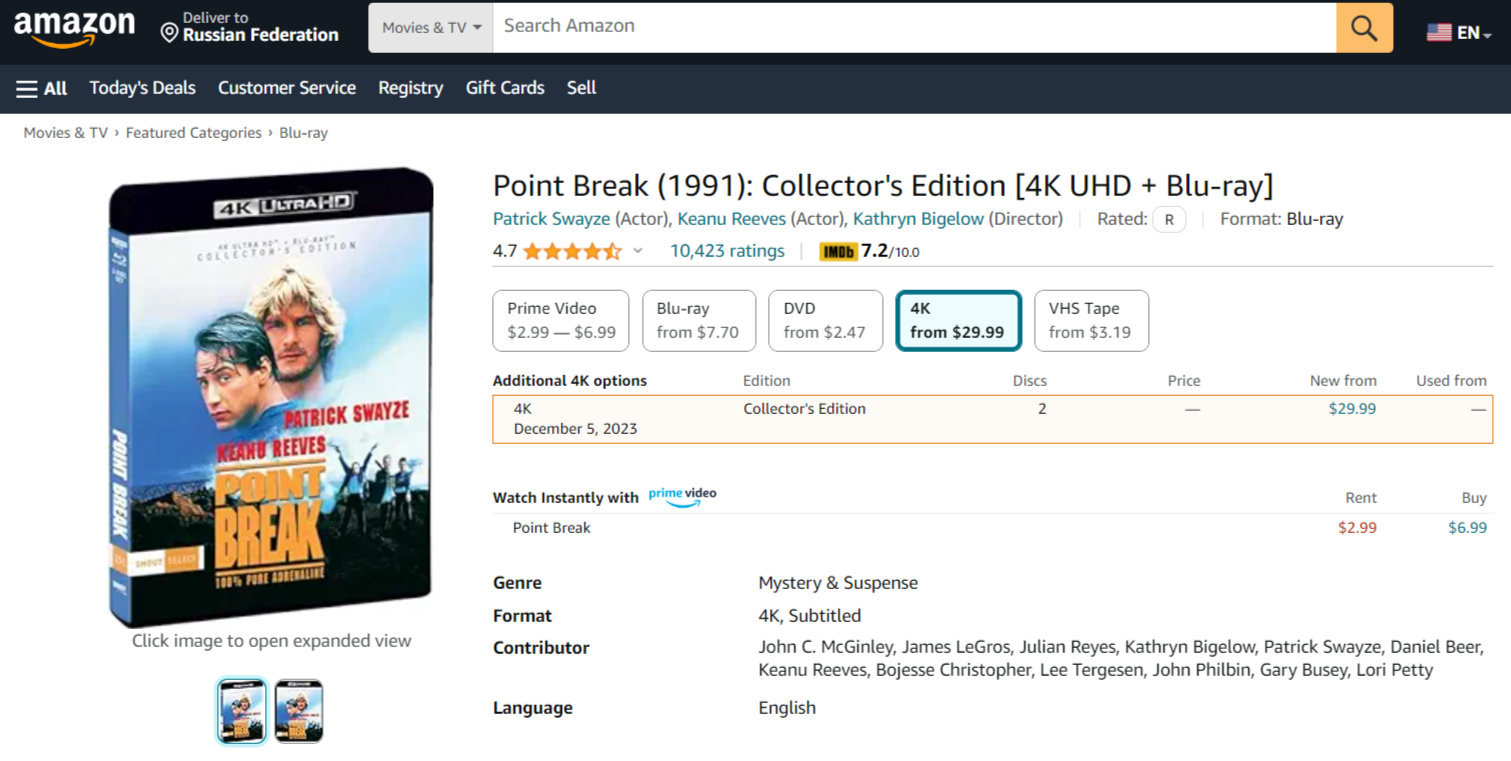Select the second product thumbnail image
This screenshot has width=1511, height=761.
(x=299, y=711)
